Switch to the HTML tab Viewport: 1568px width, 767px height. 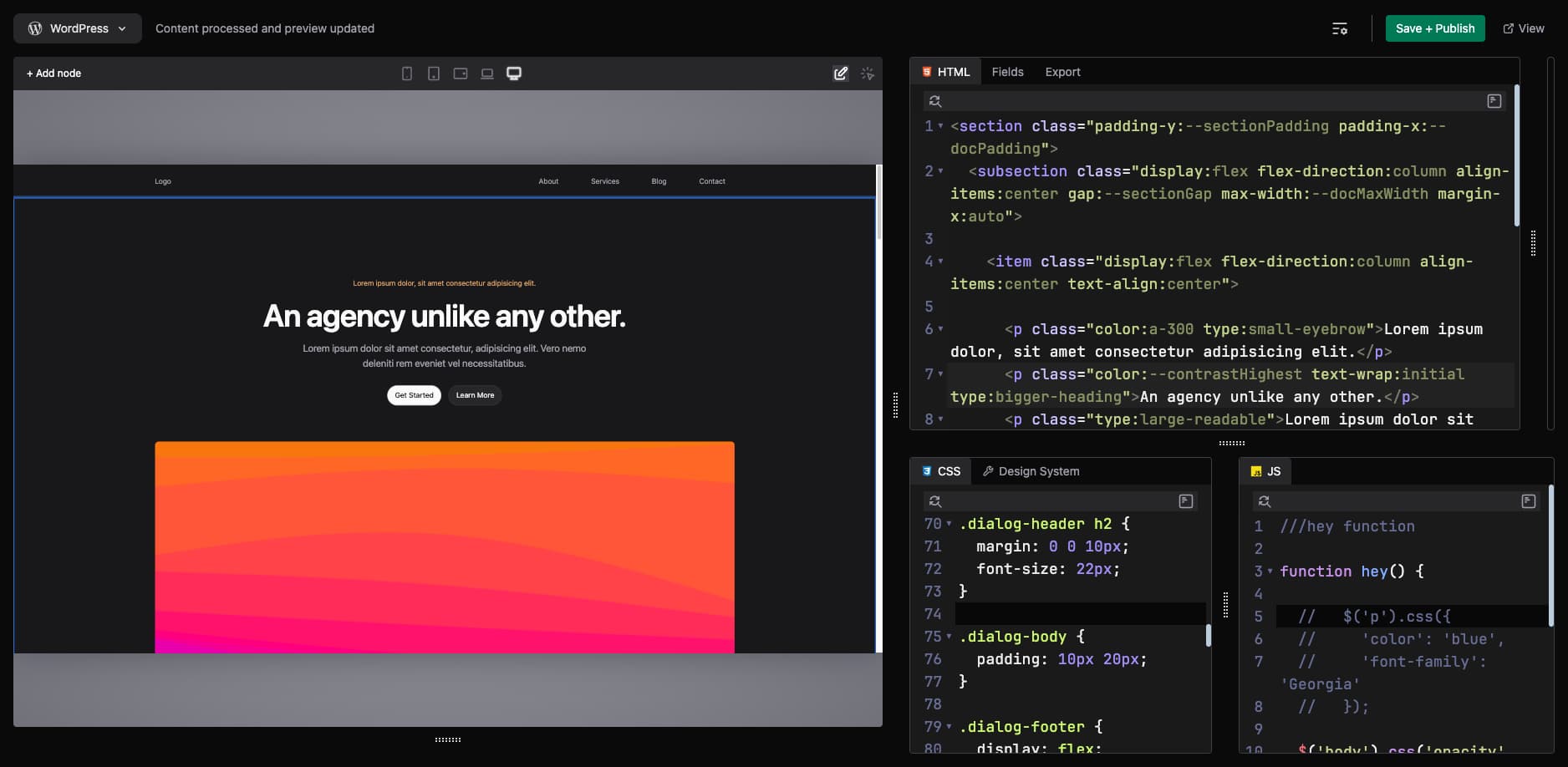[x=946, y=72]
